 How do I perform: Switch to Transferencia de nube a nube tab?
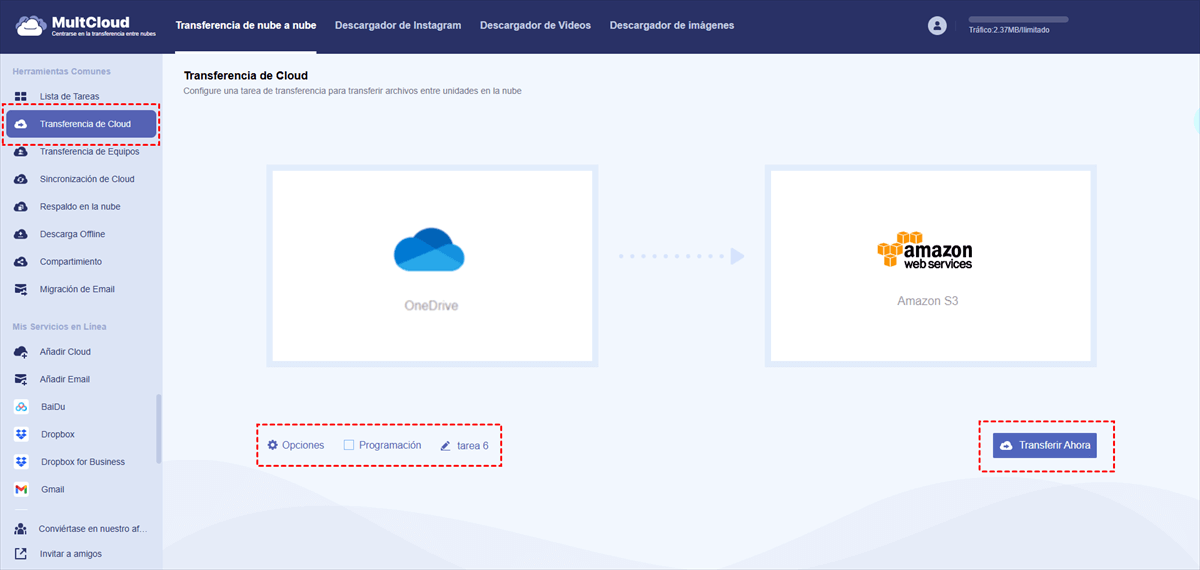point(246,25)
